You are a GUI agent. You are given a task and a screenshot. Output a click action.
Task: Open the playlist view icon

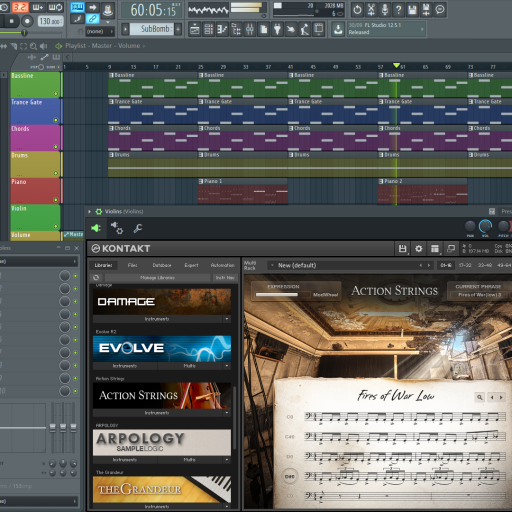194,30
